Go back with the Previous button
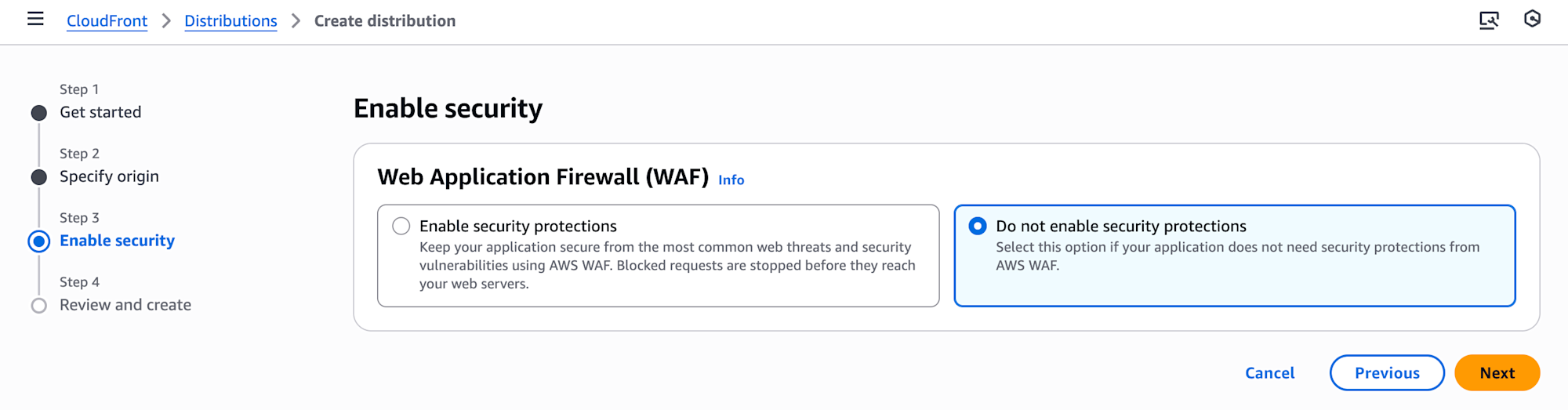 click(1386, 373)
